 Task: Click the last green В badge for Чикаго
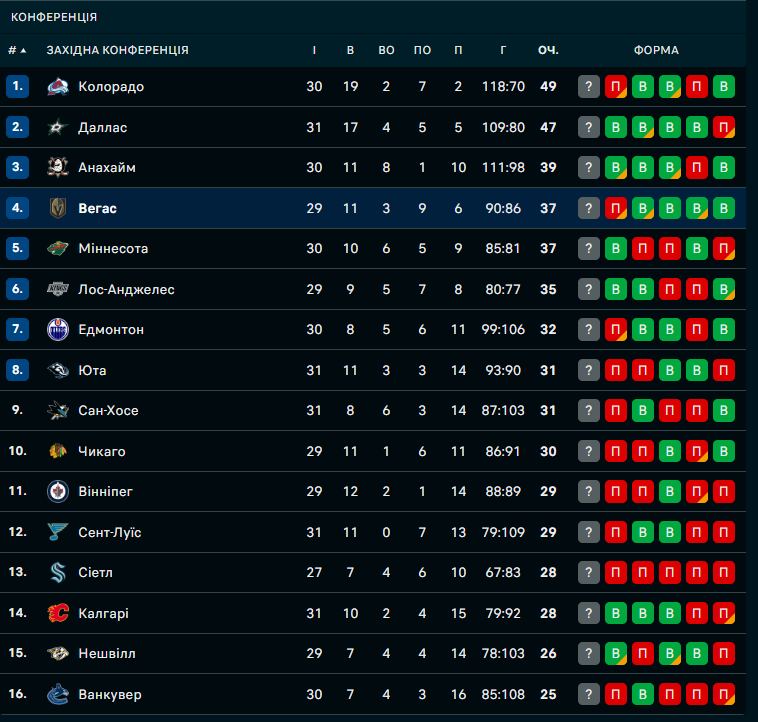(725, 451)
